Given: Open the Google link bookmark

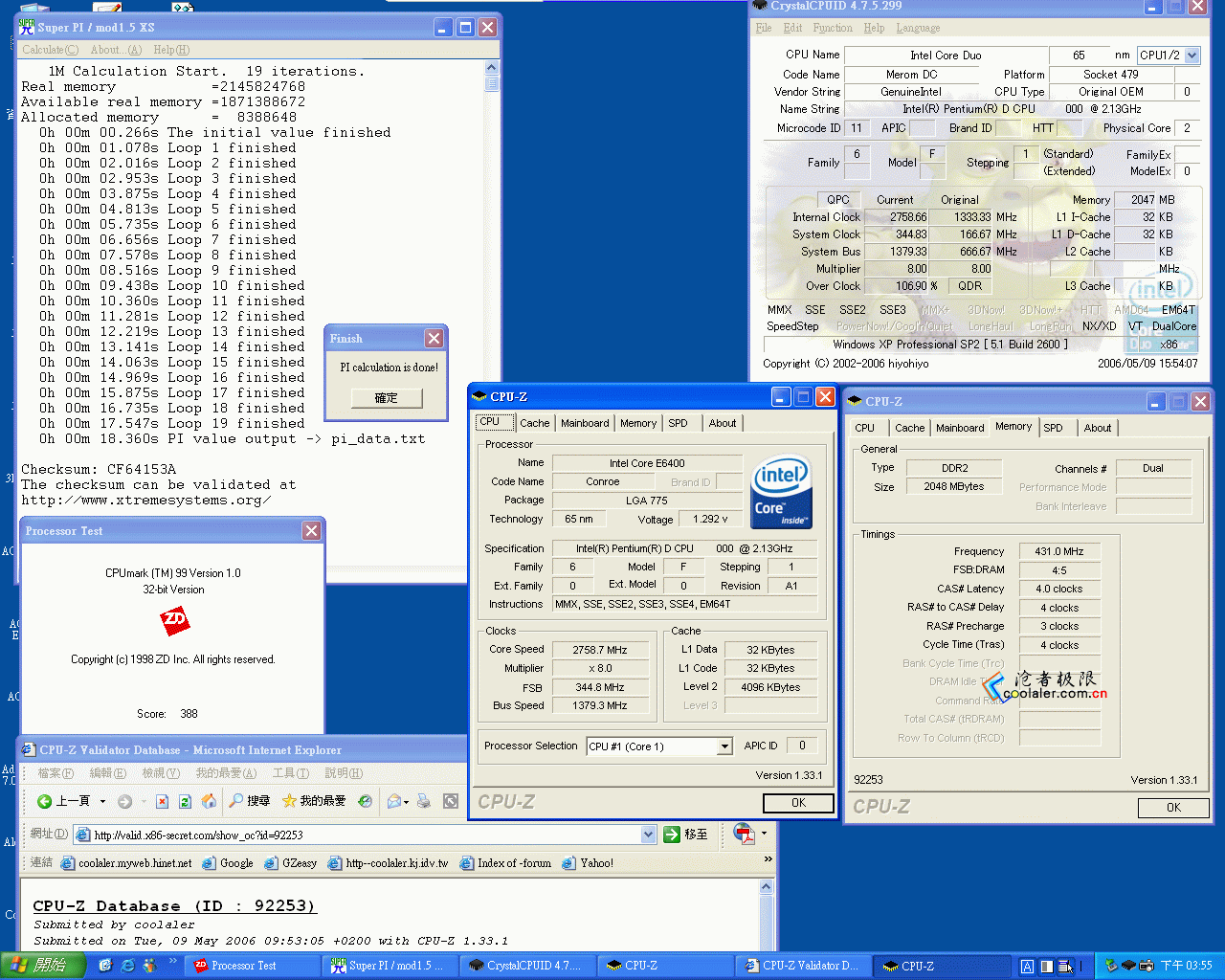Looking at the screenshot, I should pos(227,863).
